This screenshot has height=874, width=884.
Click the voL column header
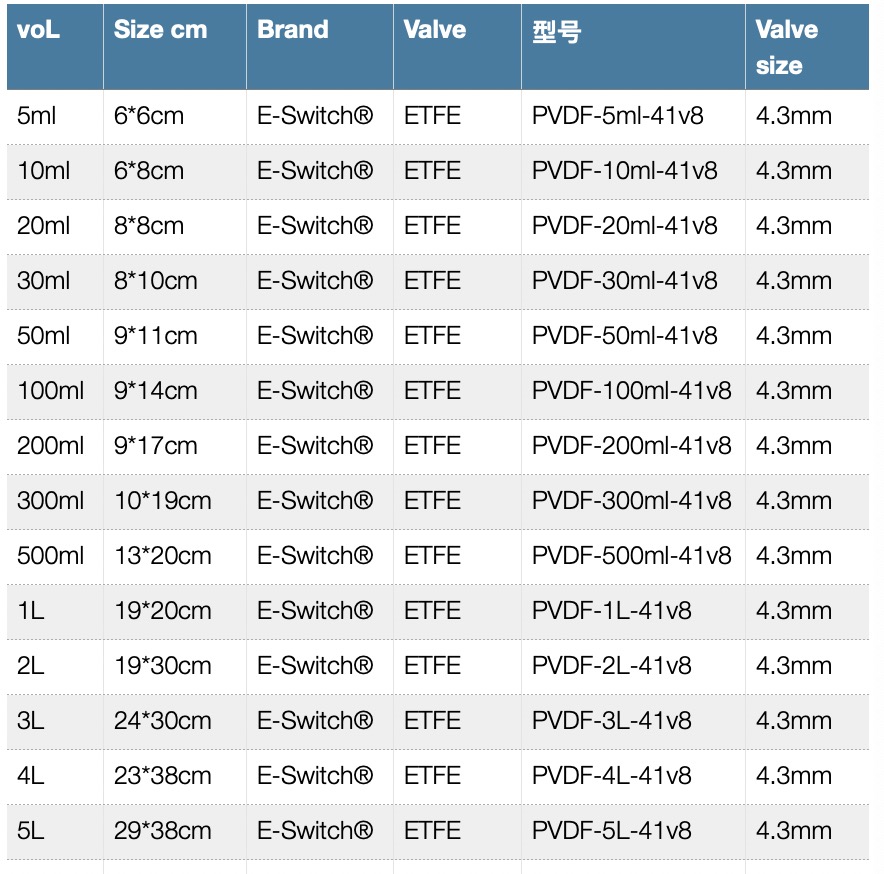coord(39,30)
